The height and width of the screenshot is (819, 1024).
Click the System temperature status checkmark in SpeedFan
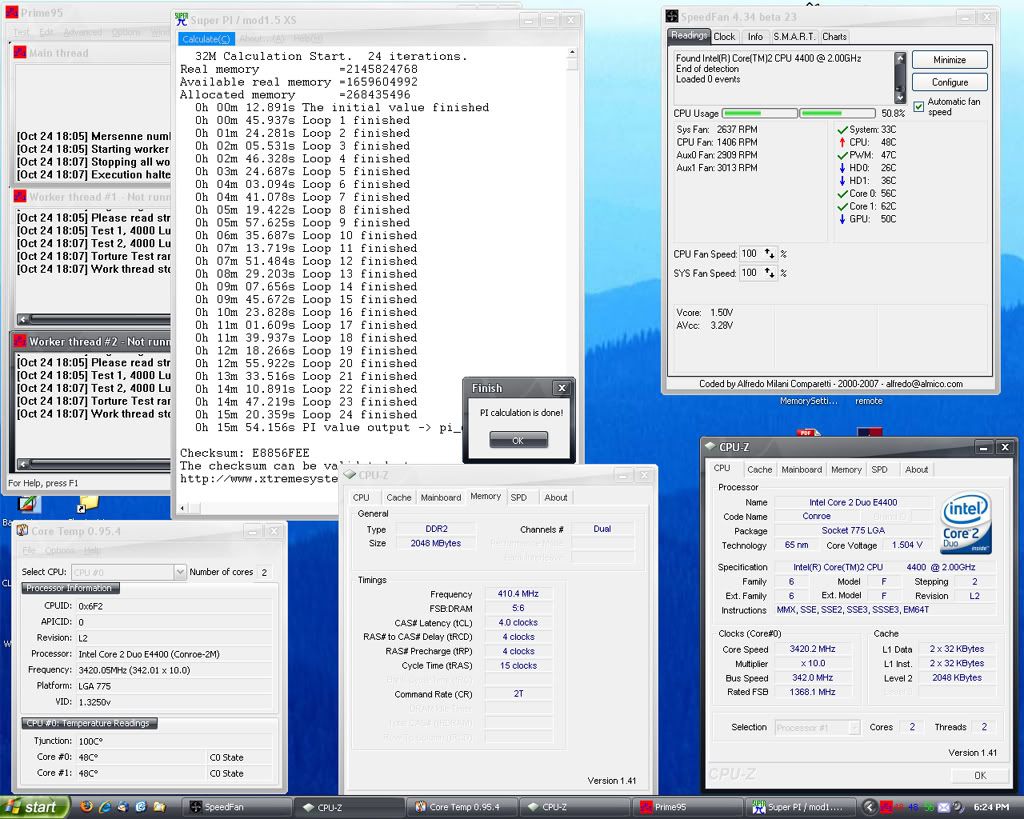pyautogui.click(x=842, y=130)
